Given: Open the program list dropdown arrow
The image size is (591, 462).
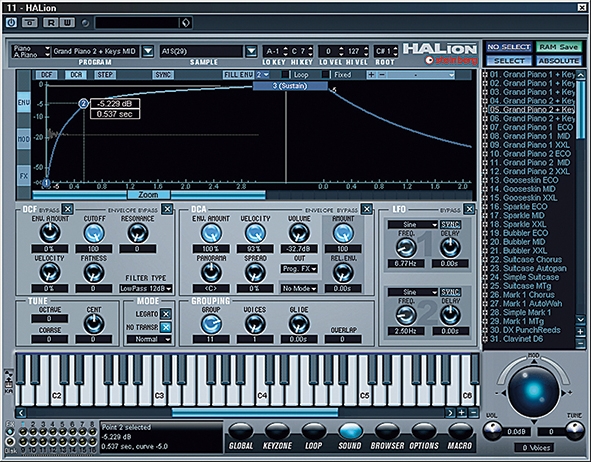Looking at the screenshot, I should tap(148, 51).
